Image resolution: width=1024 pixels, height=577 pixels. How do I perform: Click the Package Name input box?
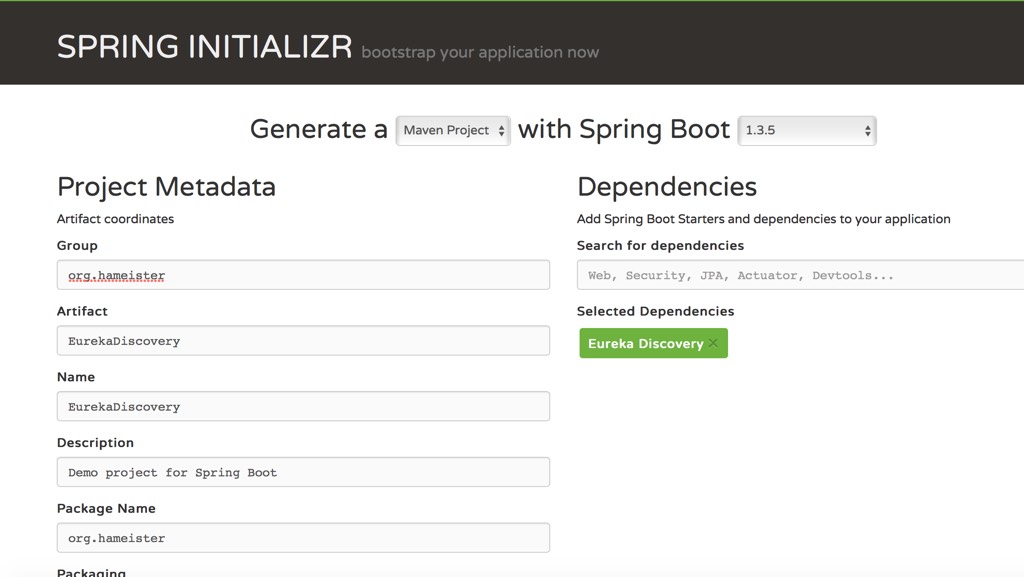tap(303, 538)
